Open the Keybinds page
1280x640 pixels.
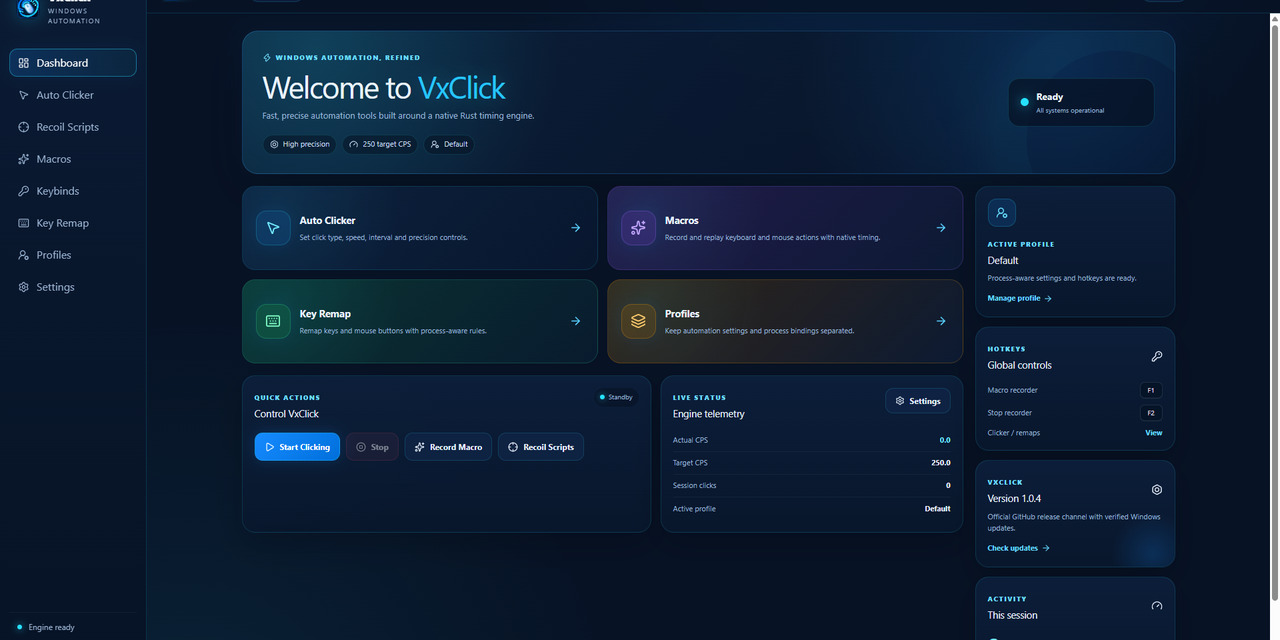[73, 191]
